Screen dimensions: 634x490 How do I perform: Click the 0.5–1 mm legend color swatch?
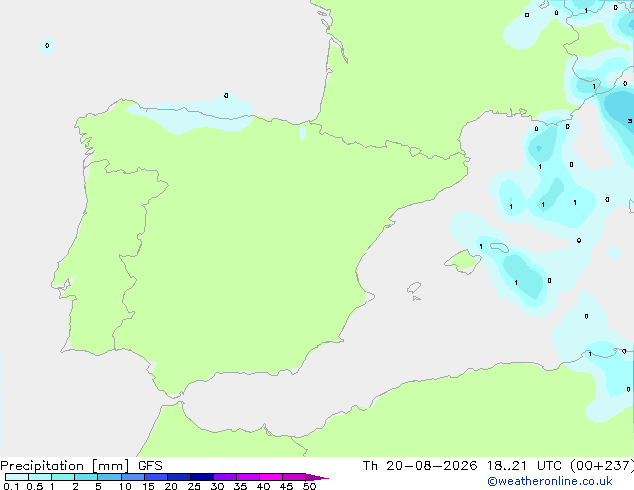40,477
